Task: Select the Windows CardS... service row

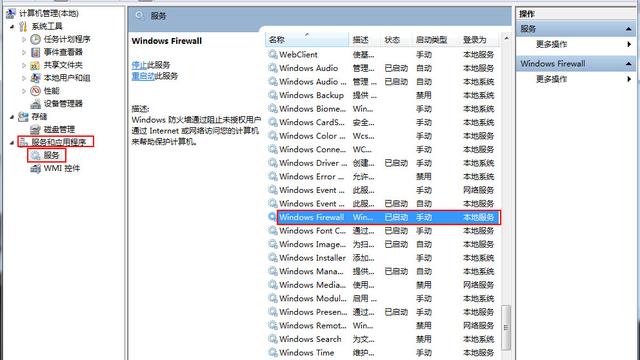Action: (383, 122)
